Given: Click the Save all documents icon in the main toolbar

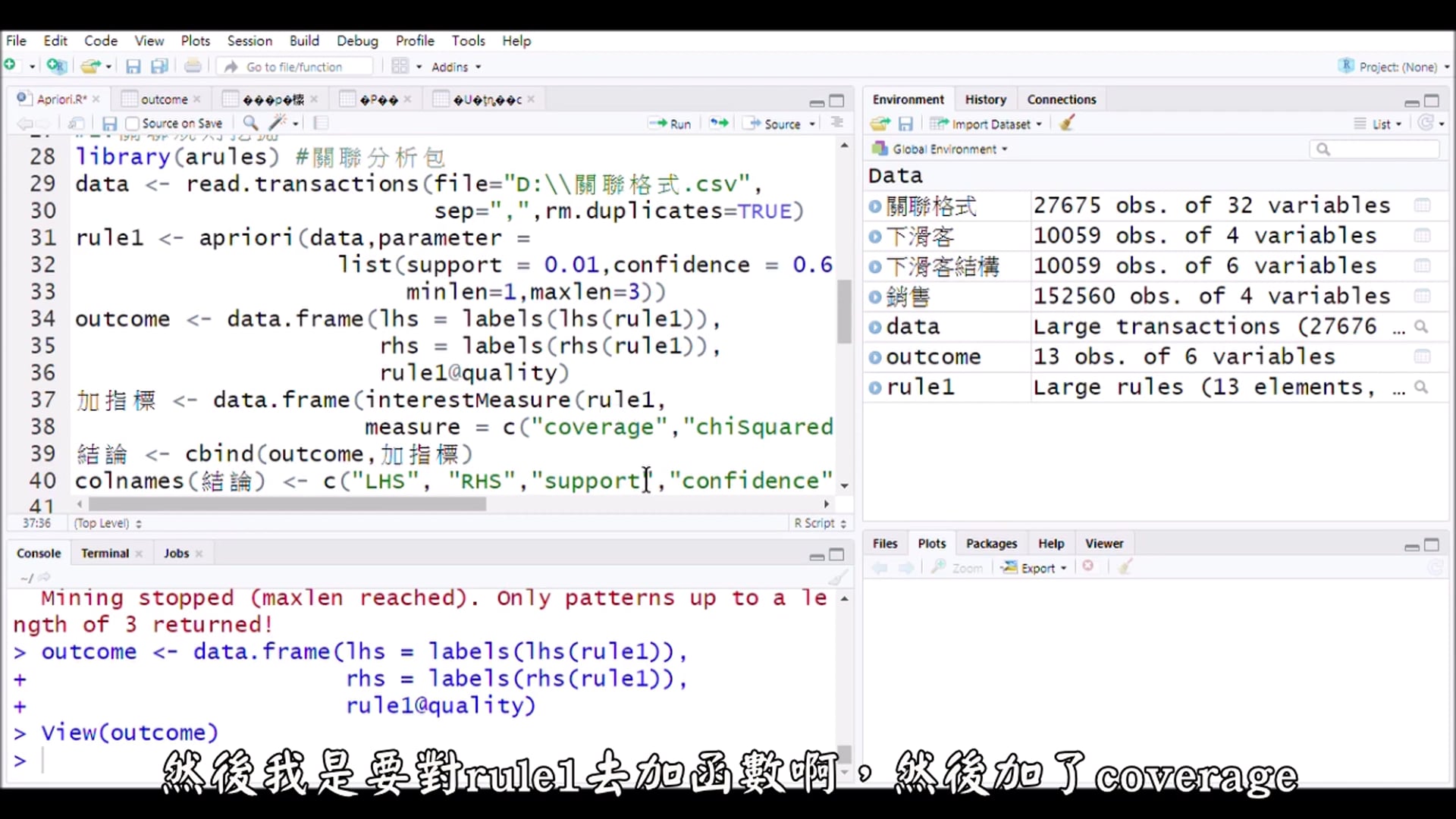Looking at the screenshot, I should click(x=159, y=67).
